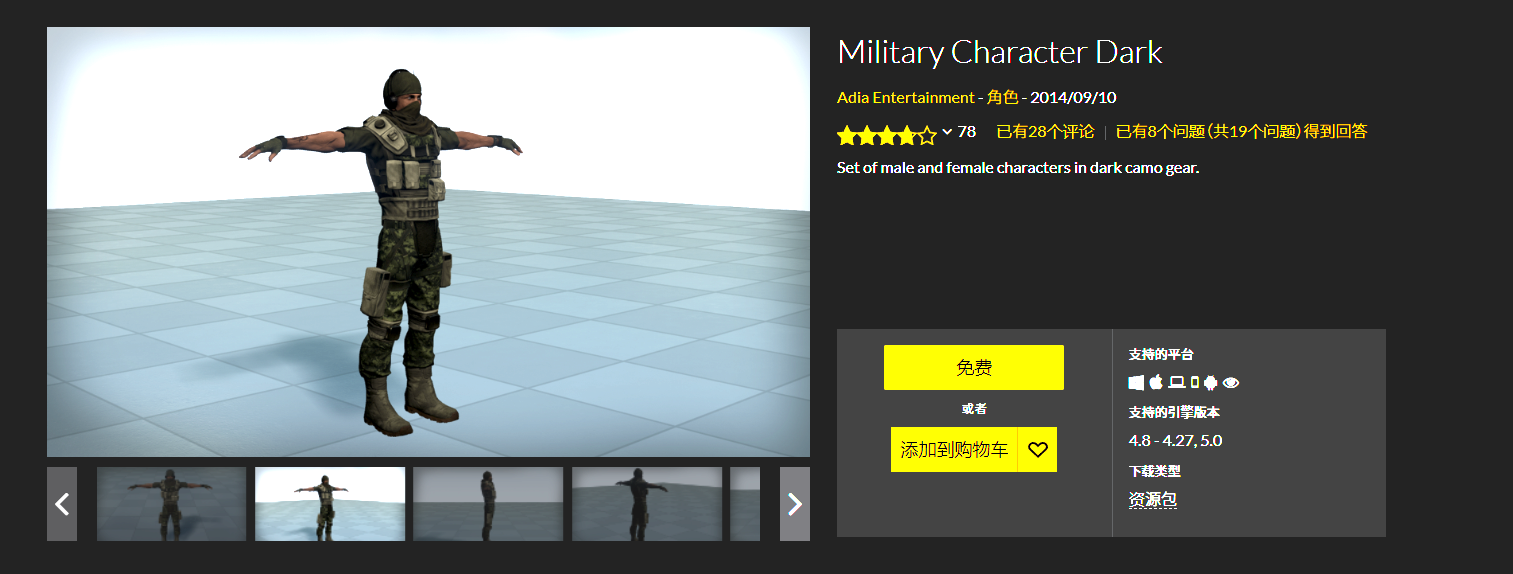Add the asset to wishlist with heart icon
Image resolution: width=1513 pixels, height=574 pixels.
point(1037,450)
